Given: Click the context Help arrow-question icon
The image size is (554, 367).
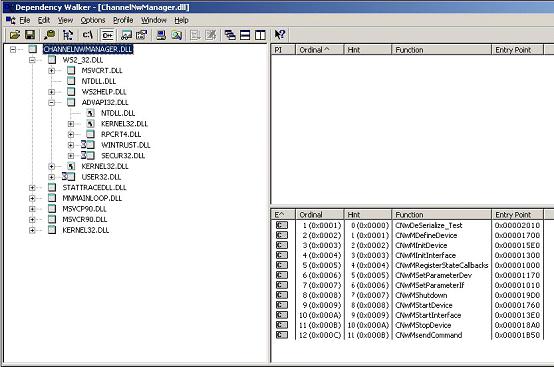Looking at the screenshot, I should tap(280, 35).
